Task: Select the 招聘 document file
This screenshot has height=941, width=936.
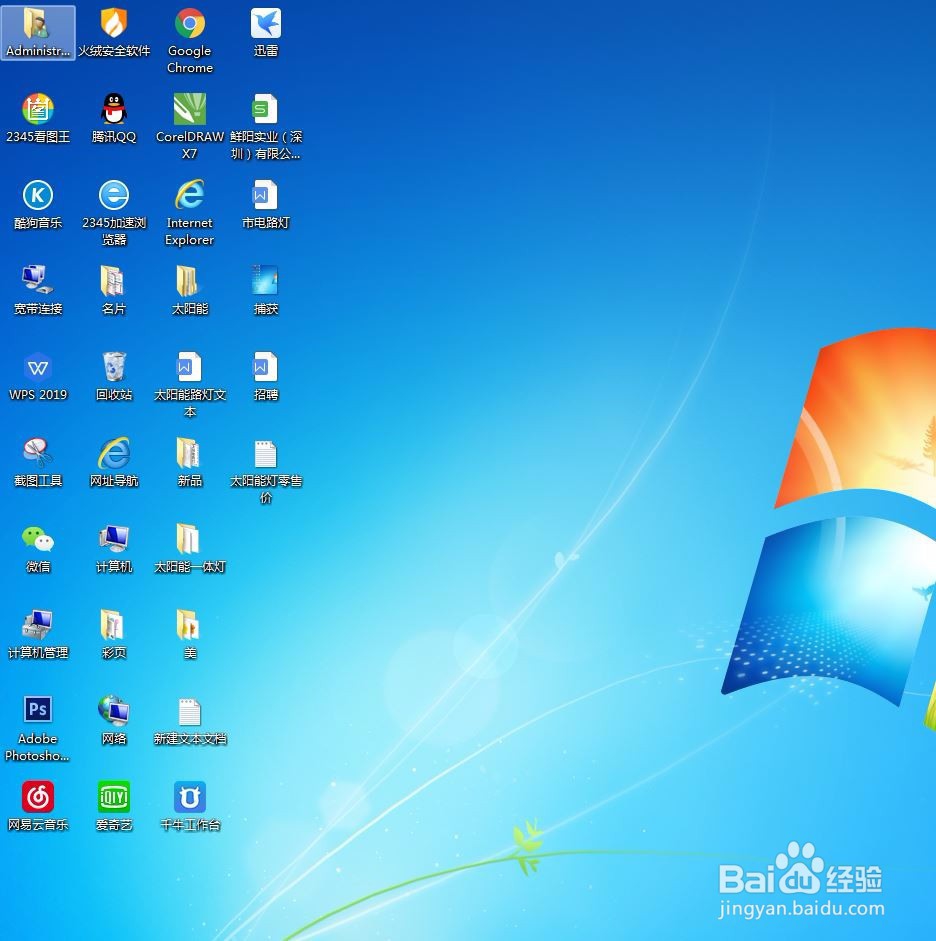Action: pyautogui.click(x=266, y=376)
